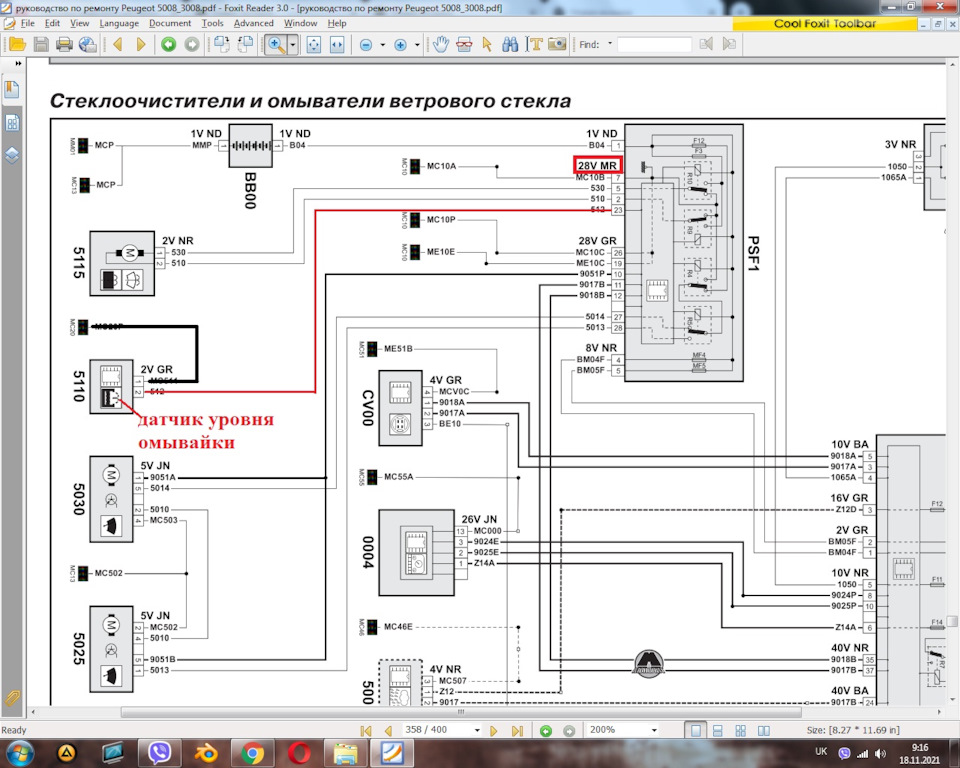Select the Select Text tool
960x768 pixels.
pos(534,44)
